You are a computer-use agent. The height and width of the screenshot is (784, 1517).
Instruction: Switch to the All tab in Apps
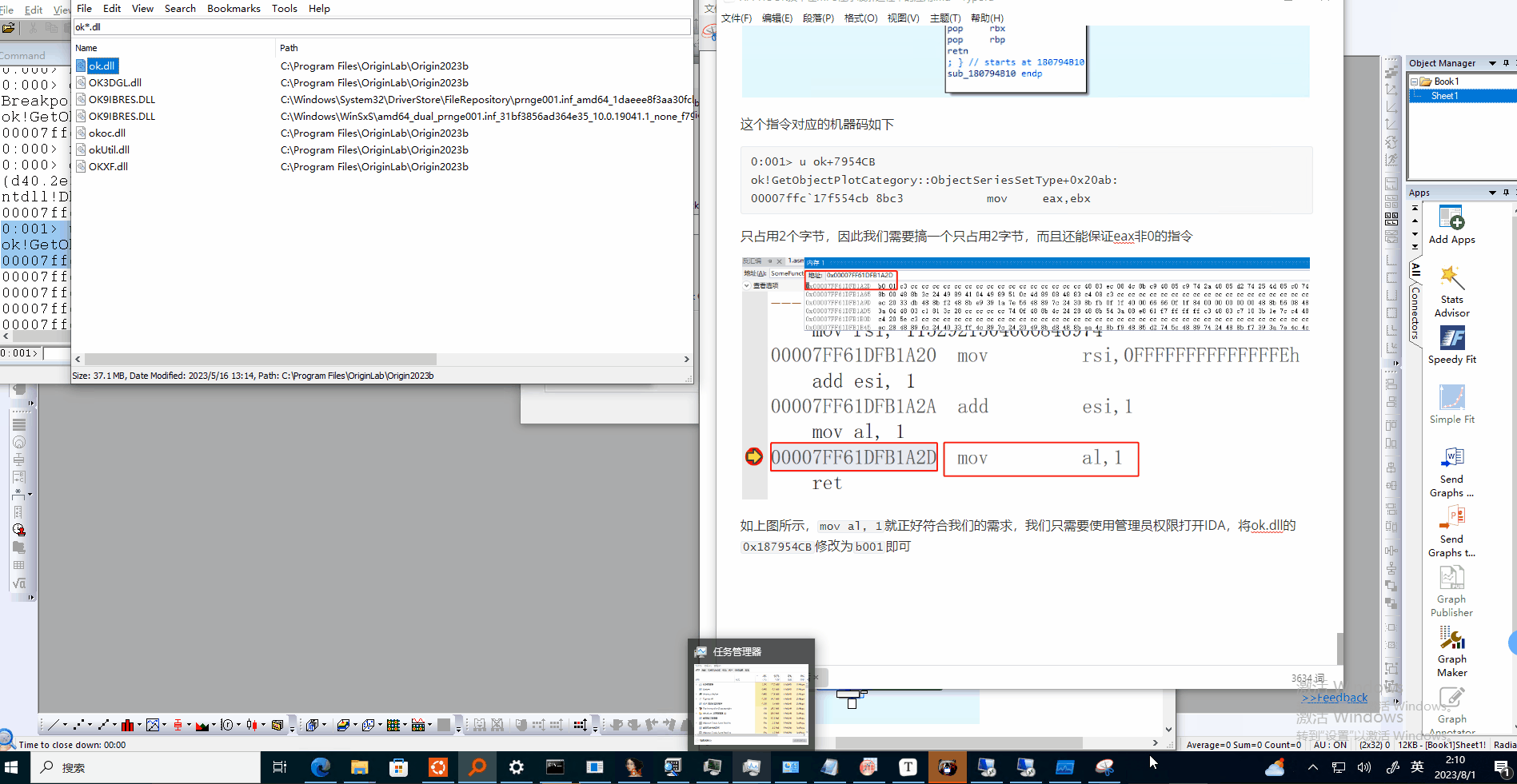click(1415, 269)
